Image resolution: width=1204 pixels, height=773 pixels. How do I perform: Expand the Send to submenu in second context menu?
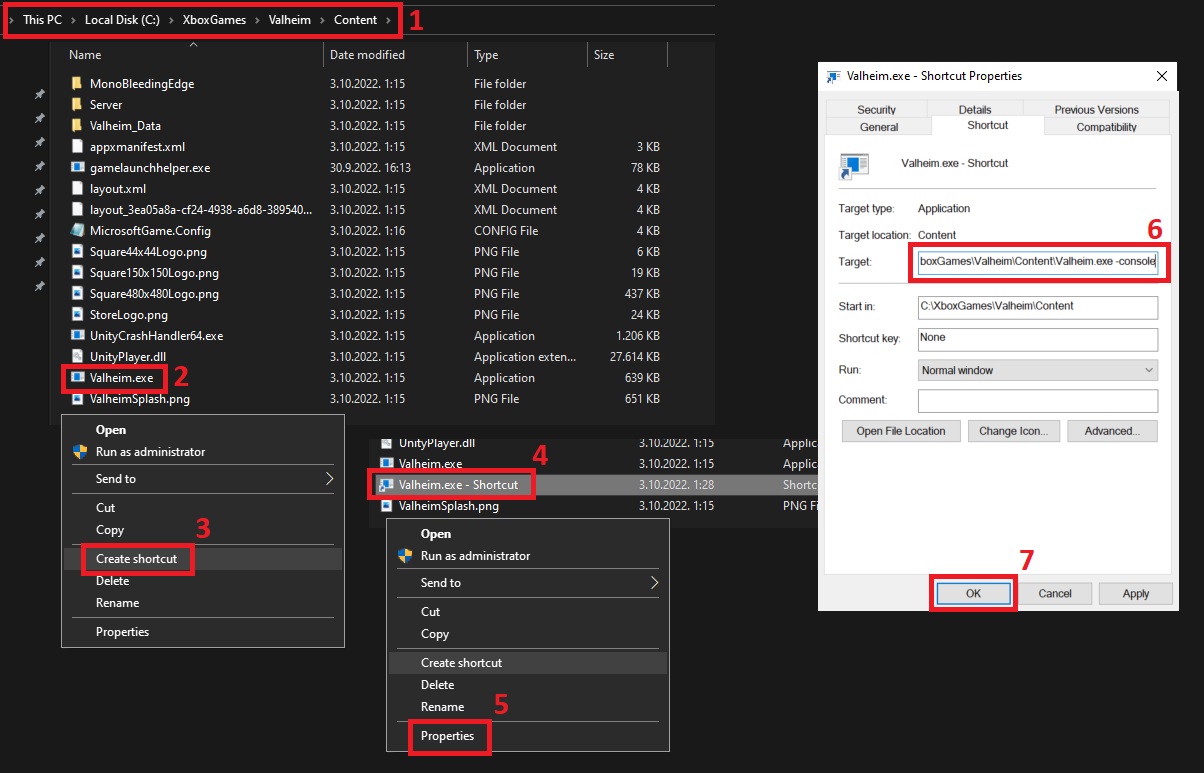(527, 583)
